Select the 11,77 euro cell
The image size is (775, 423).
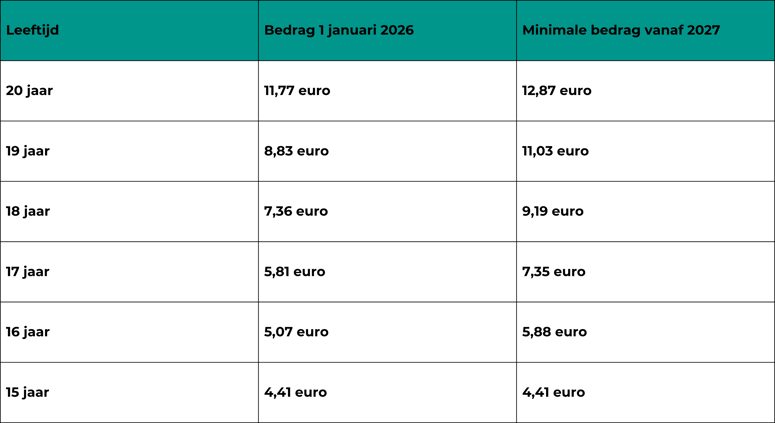(297, 91)
